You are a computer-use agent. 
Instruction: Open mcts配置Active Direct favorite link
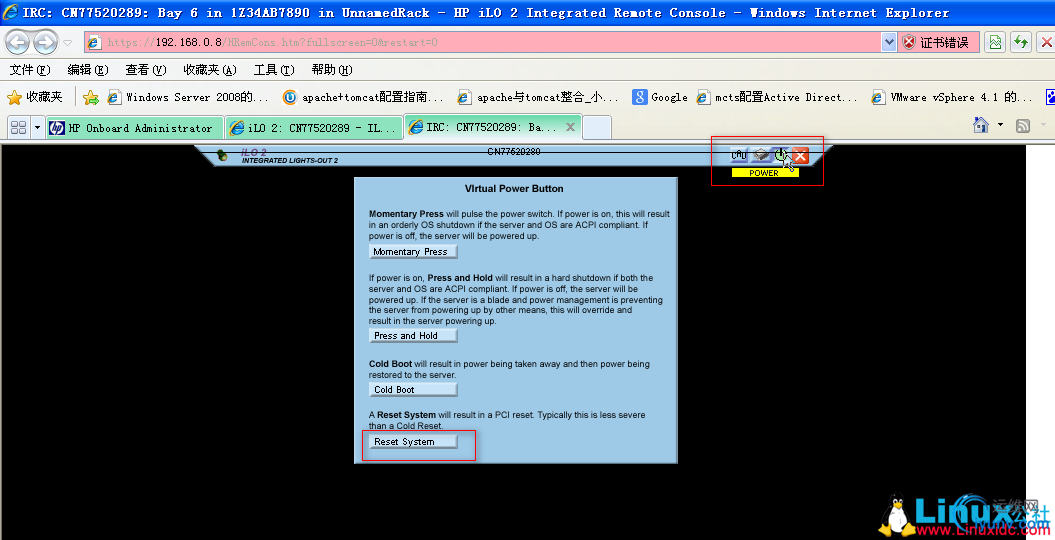click(777, 98)
